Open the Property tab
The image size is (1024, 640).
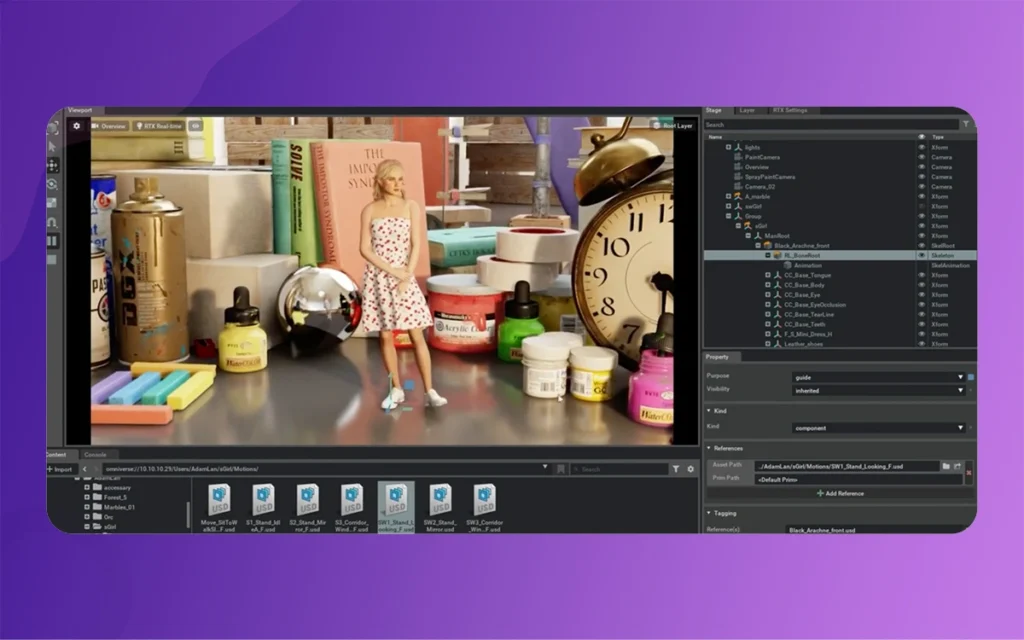pyautogui.click(x=717, y=357)
